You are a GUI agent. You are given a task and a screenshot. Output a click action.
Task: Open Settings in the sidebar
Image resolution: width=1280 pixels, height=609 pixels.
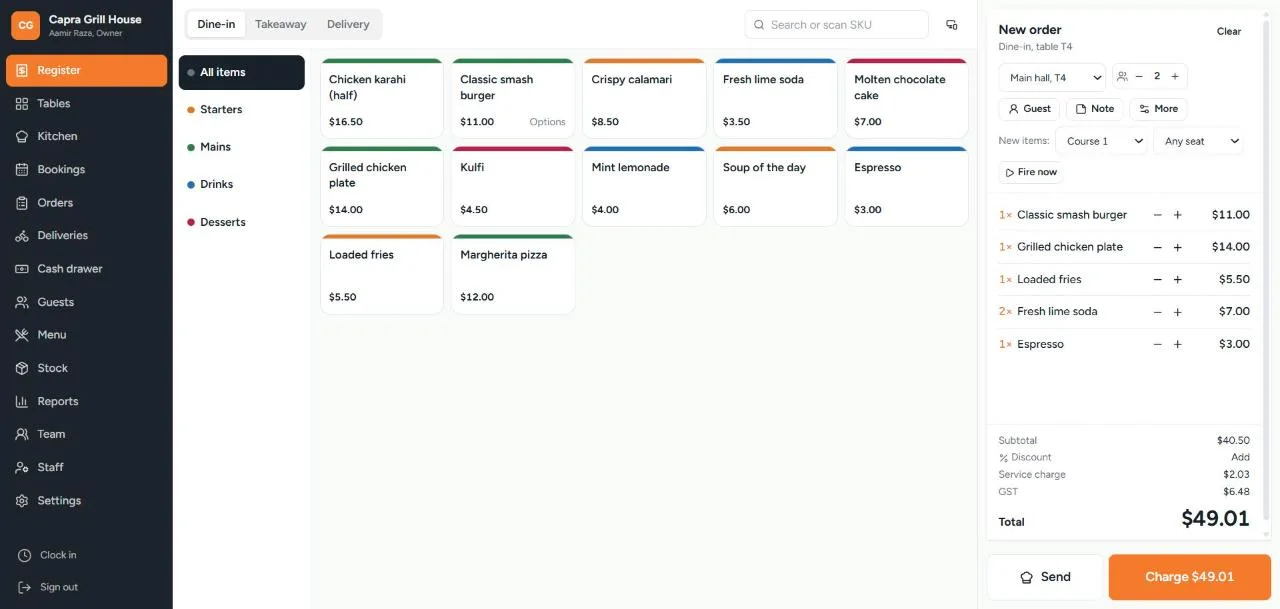tap(86, 500)
